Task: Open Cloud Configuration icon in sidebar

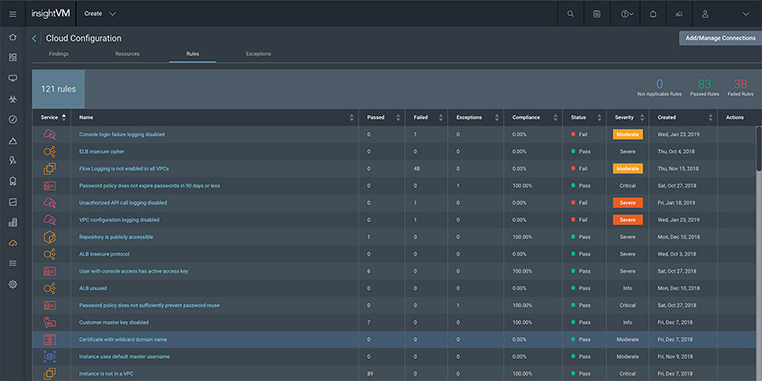Action: pos(13,243)
